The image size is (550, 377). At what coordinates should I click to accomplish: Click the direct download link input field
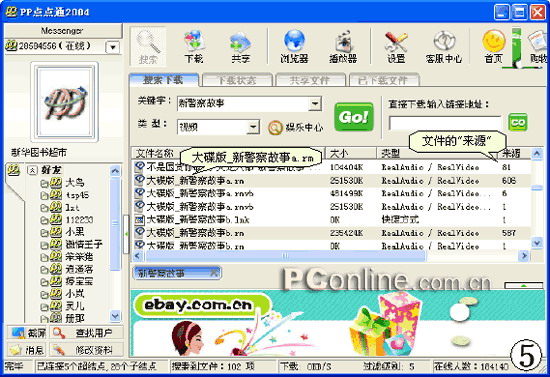[x=445, y=123]
